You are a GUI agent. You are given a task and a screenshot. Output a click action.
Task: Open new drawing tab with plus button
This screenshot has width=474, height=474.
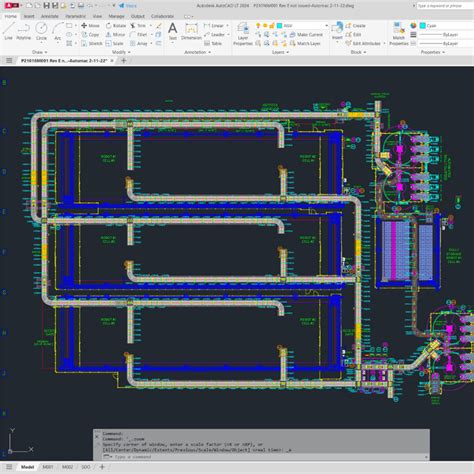pos(124,61)
